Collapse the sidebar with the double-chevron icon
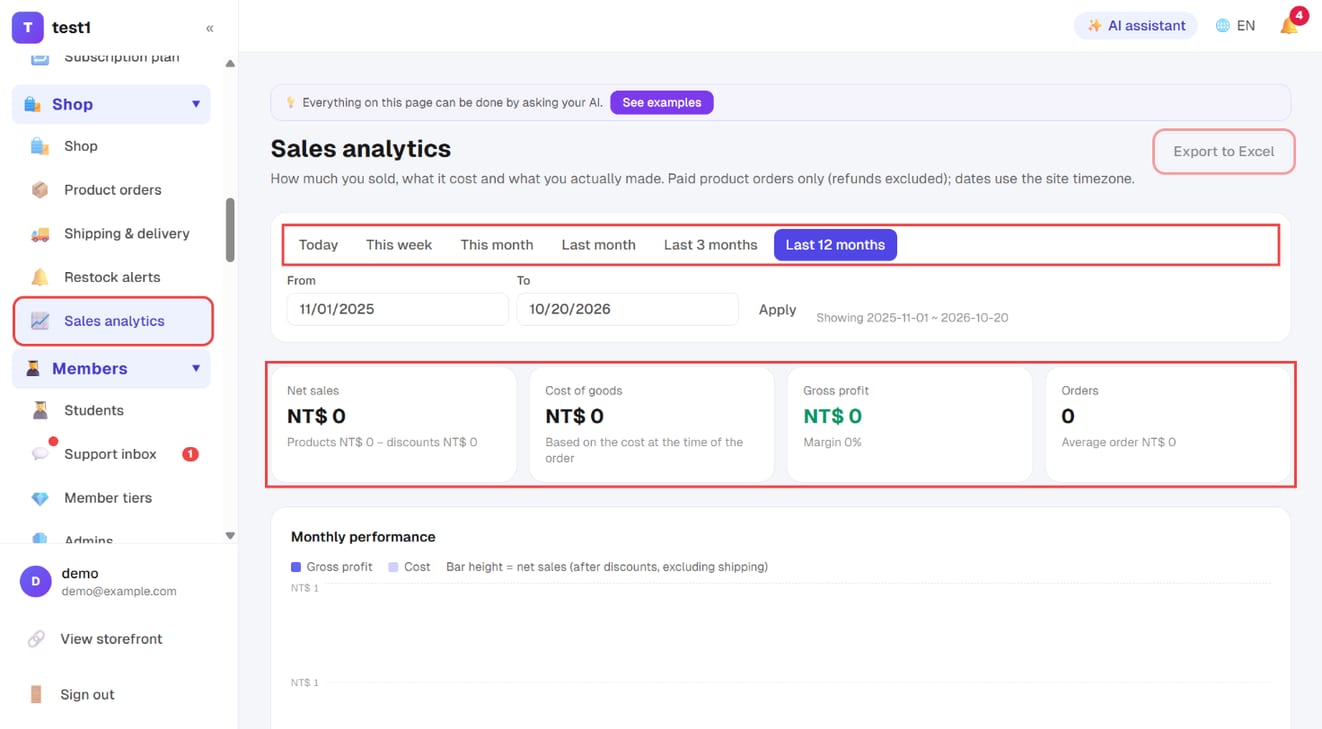This screenshot has height=729, width=1322. (x=210, y=28)
